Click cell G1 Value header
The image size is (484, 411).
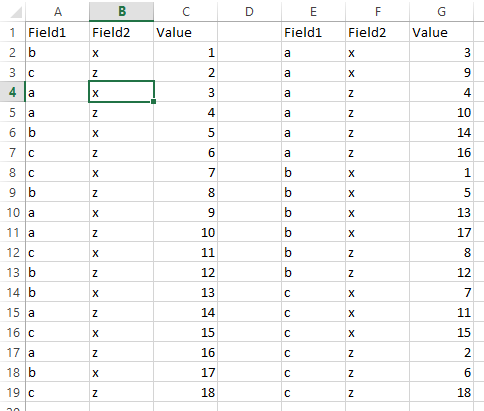tap(441, 32)
